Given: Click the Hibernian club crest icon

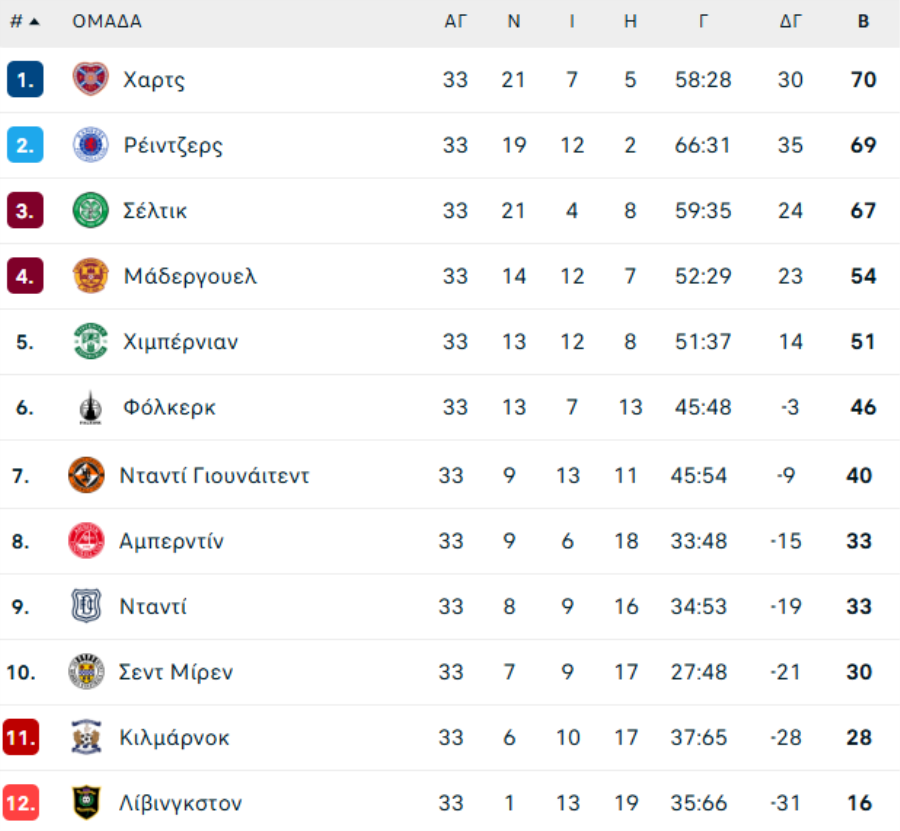Looking at the screenshot, I should point(90,341).
